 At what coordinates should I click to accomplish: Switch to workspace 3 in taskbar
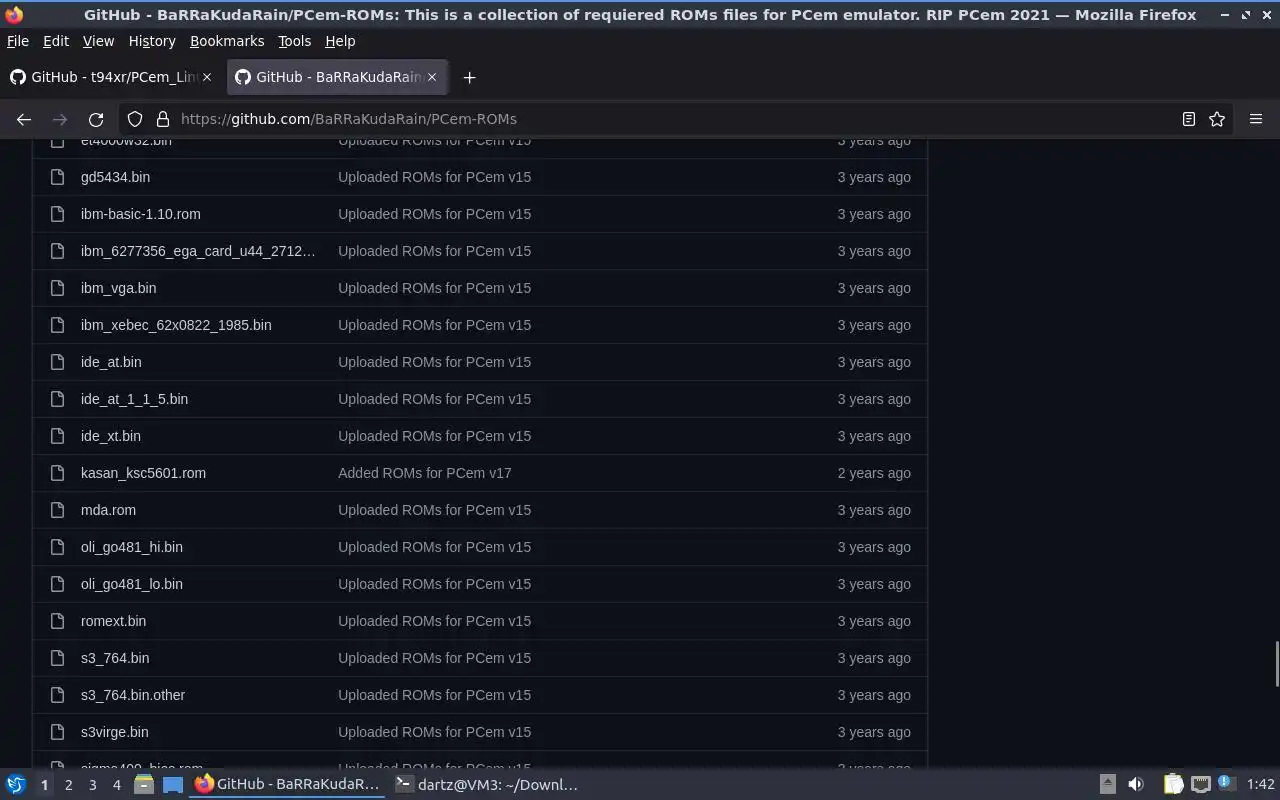tap(92, 785)
